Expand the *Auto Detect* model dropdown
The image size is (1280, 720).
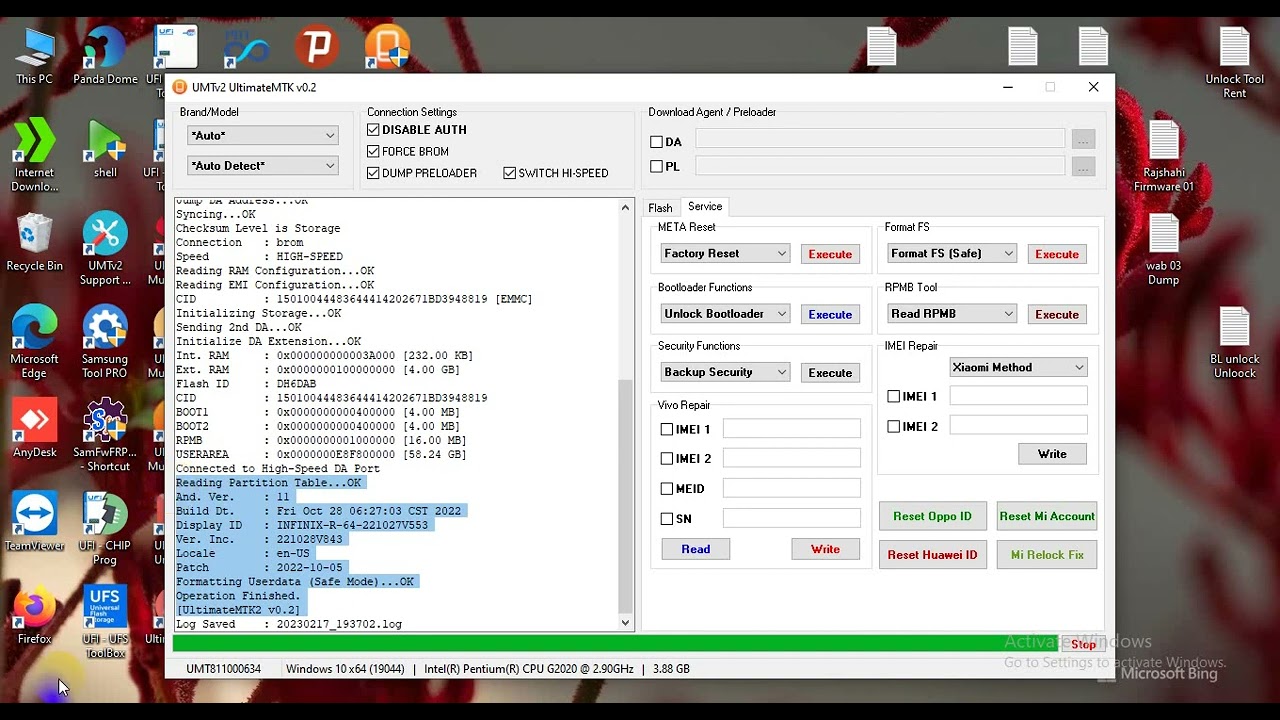pos(263,165)
